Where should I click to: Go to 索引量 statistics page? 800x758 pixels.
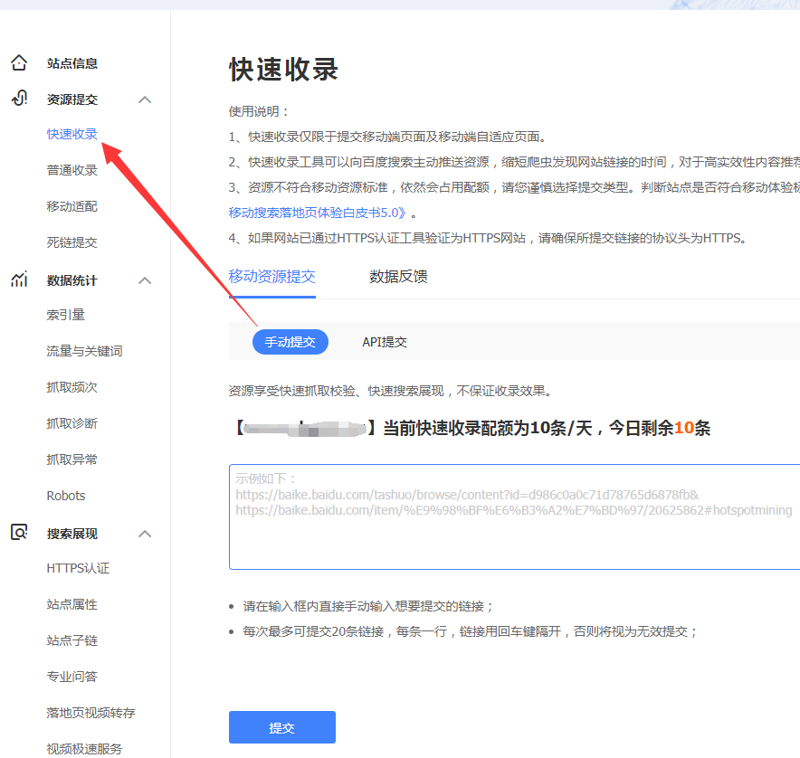[x=66, y=315]
